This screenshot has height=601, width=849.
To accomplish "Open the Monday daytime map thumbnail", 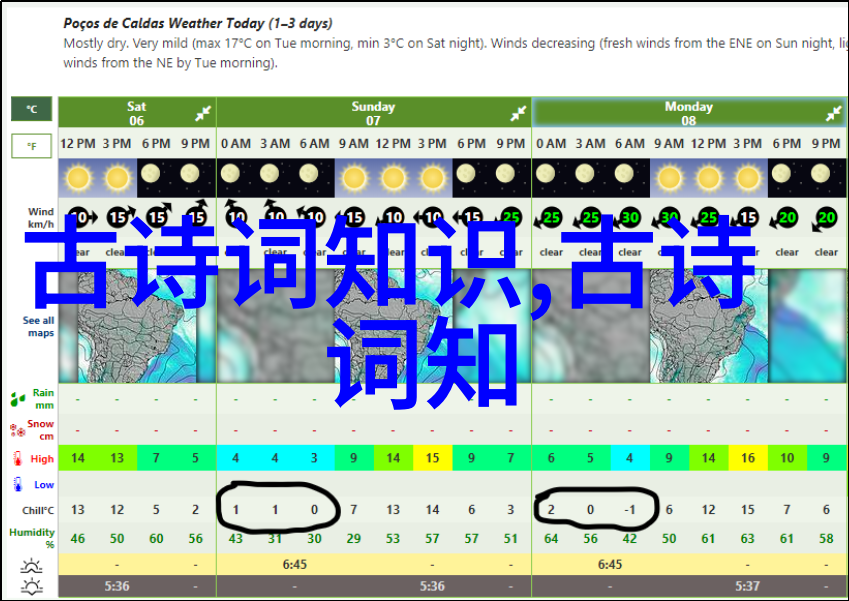I will point(708,326).
